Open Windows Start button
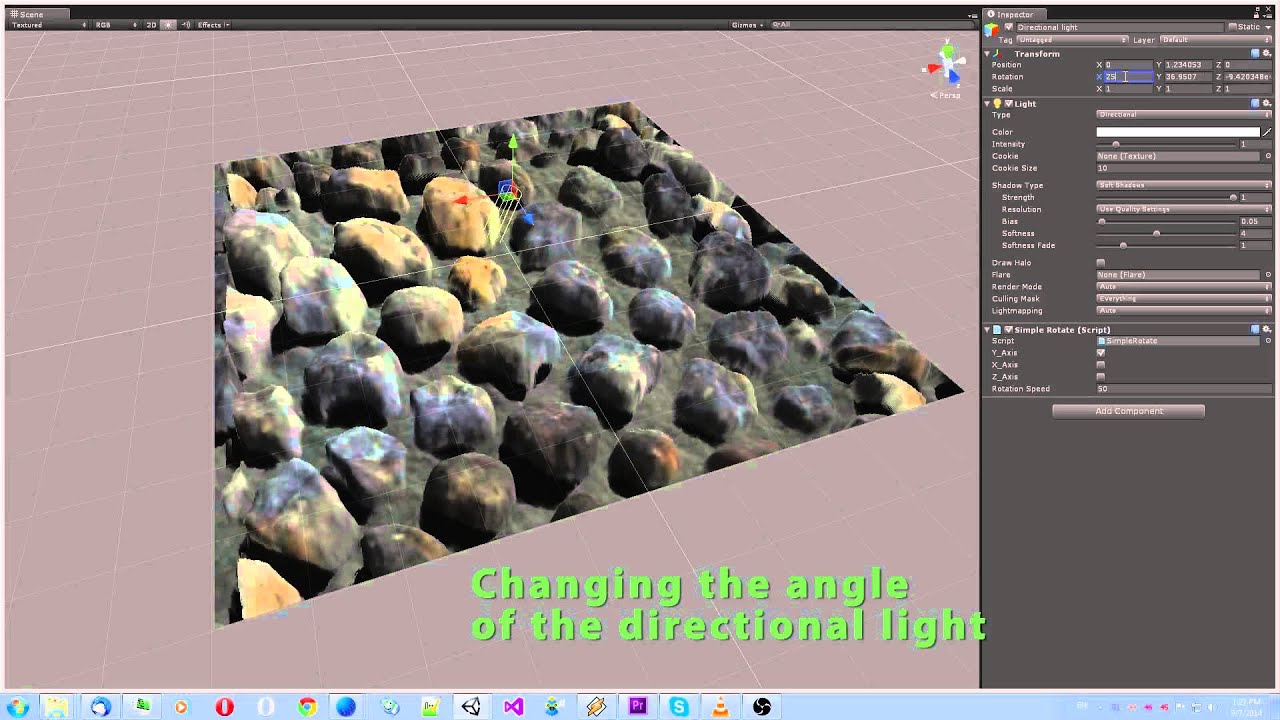This screenshot has height=720, width=1280. pyautogui.click(x=17, y=707)
